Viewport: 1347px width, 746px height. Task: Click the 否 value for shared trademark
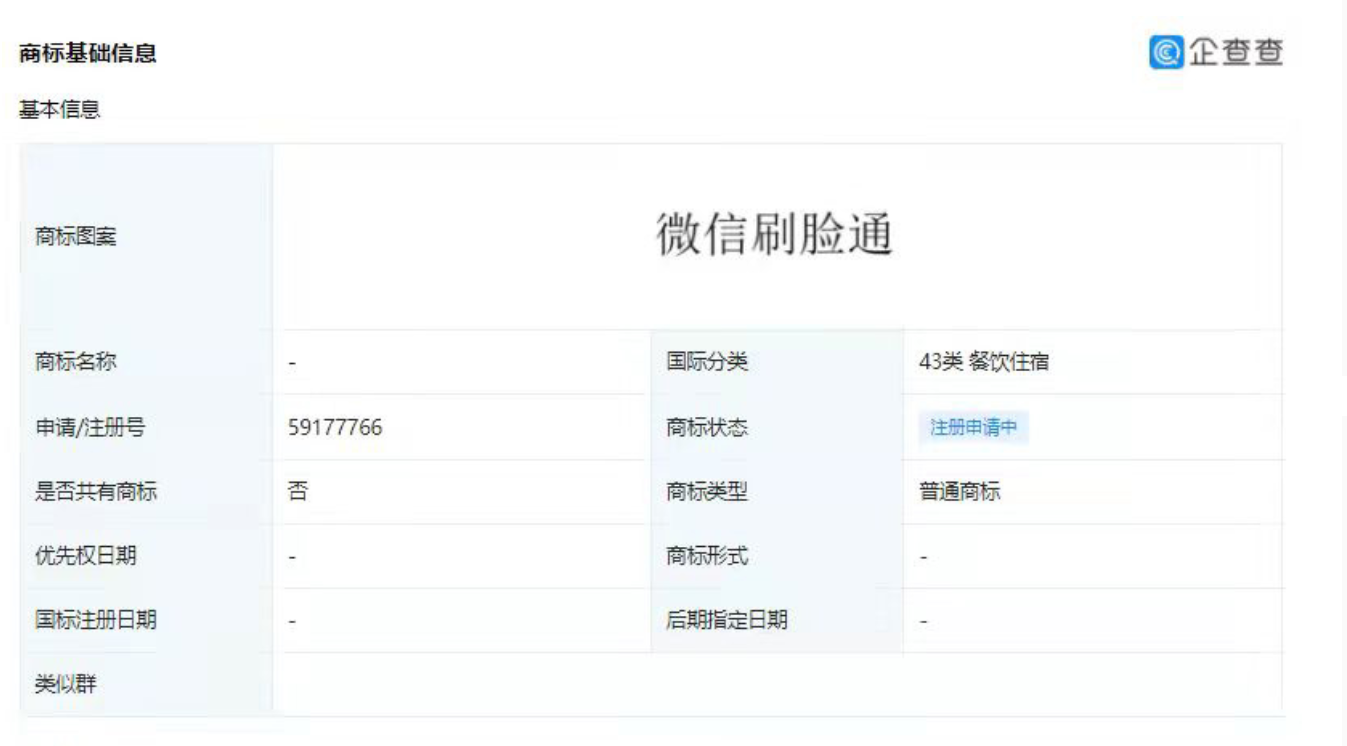(x=297, y=492)
